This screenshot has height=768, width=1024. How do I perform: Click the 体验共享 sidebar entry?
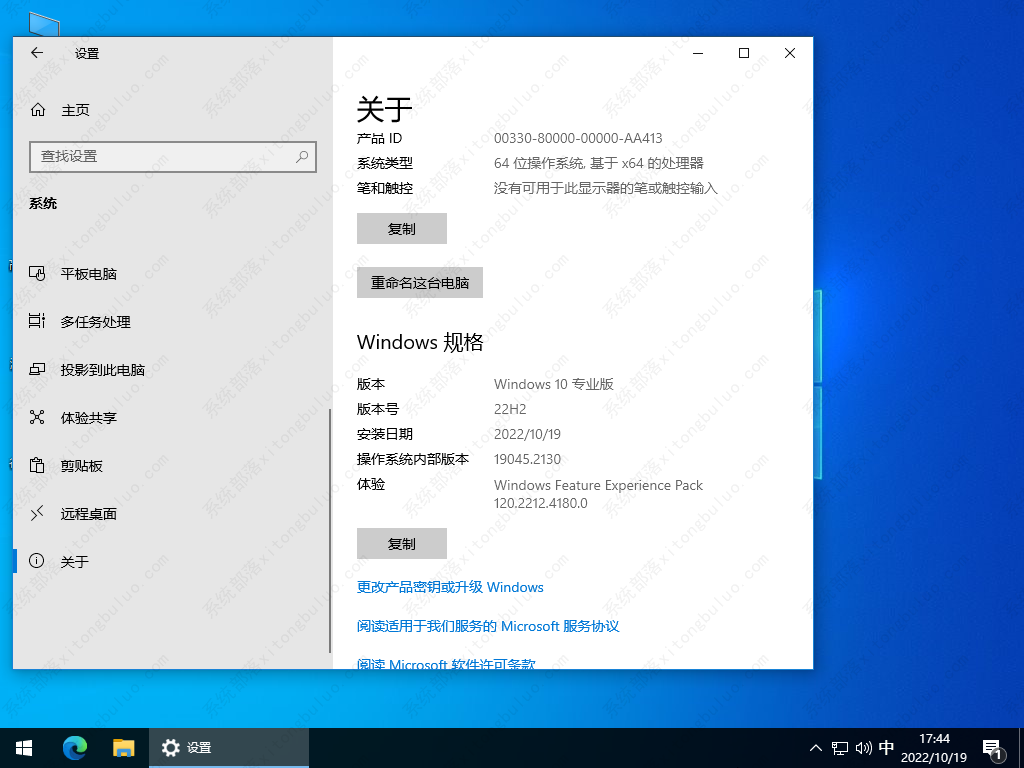(89, 417)
